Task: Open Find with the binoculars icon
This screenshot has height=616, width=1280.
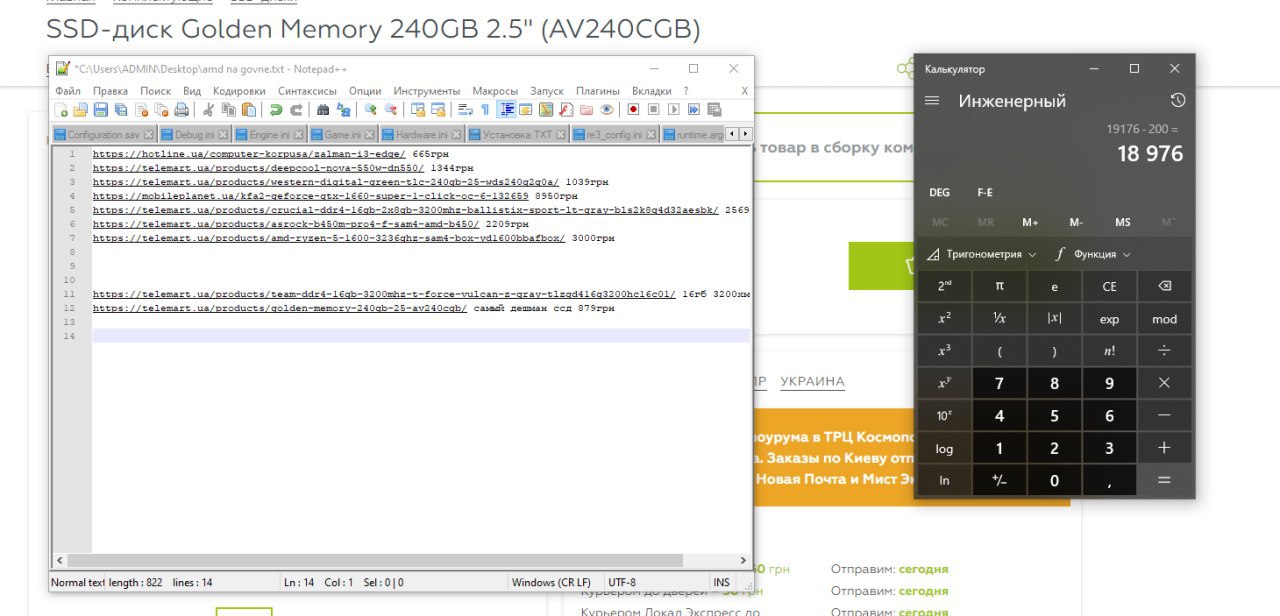Action: [x=323, y=110]
